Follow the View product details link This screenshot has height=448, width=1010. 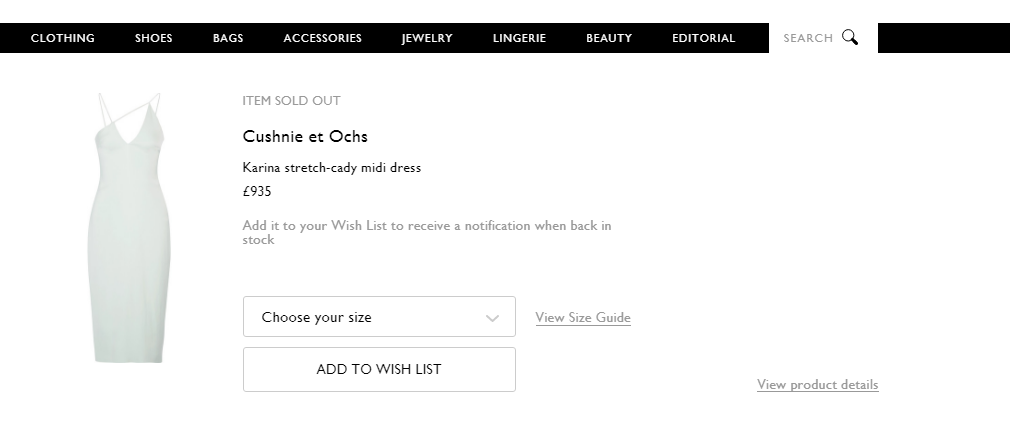[817, 385]
